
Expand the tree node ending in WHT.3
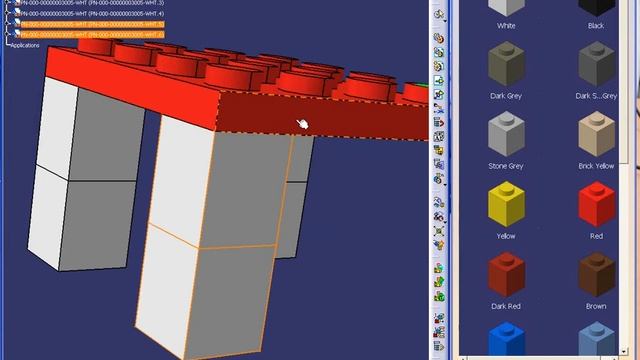click(x=7, y=2)
